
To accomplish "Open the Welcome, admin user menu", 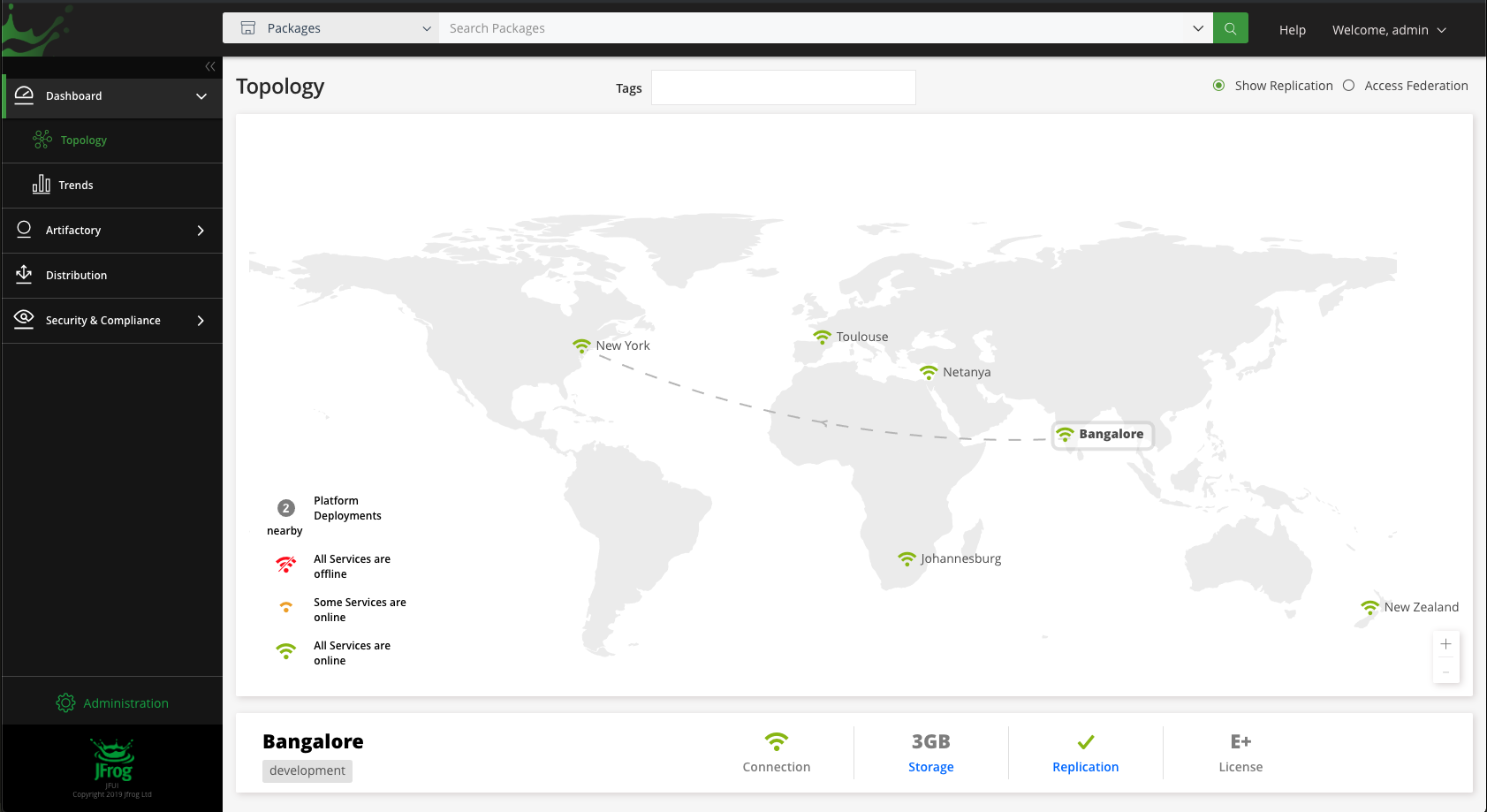I will point(1388,30).
